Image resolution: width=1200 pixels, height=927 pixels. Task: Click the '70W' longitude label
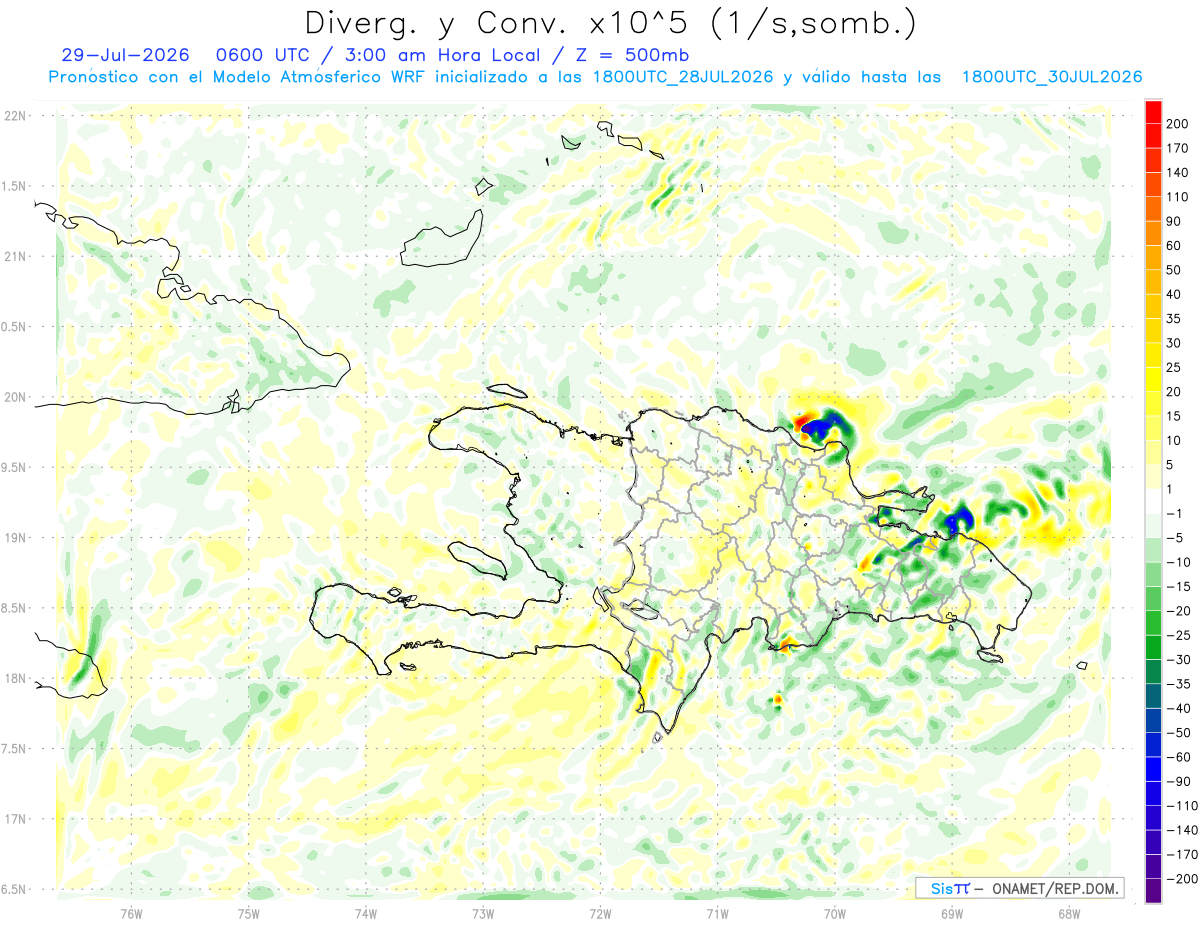click(835, 913)
